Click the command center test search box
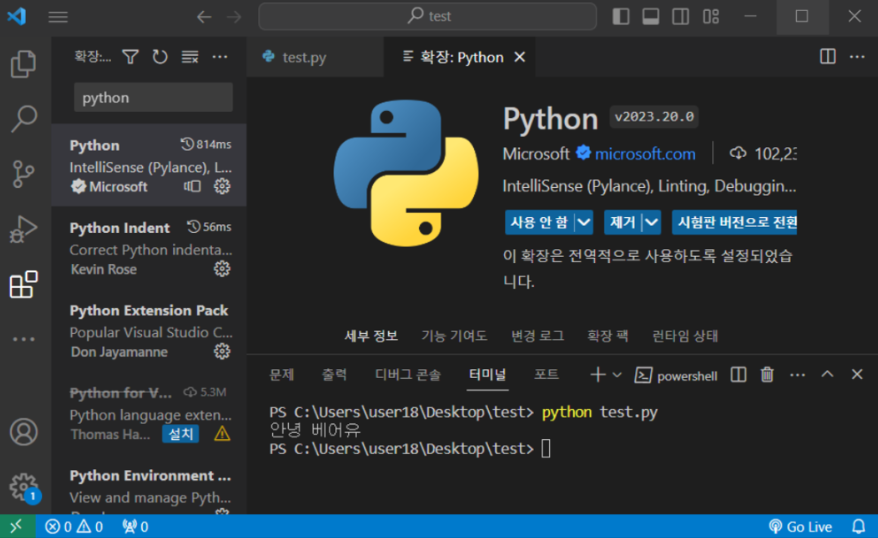 pos(428,16)
